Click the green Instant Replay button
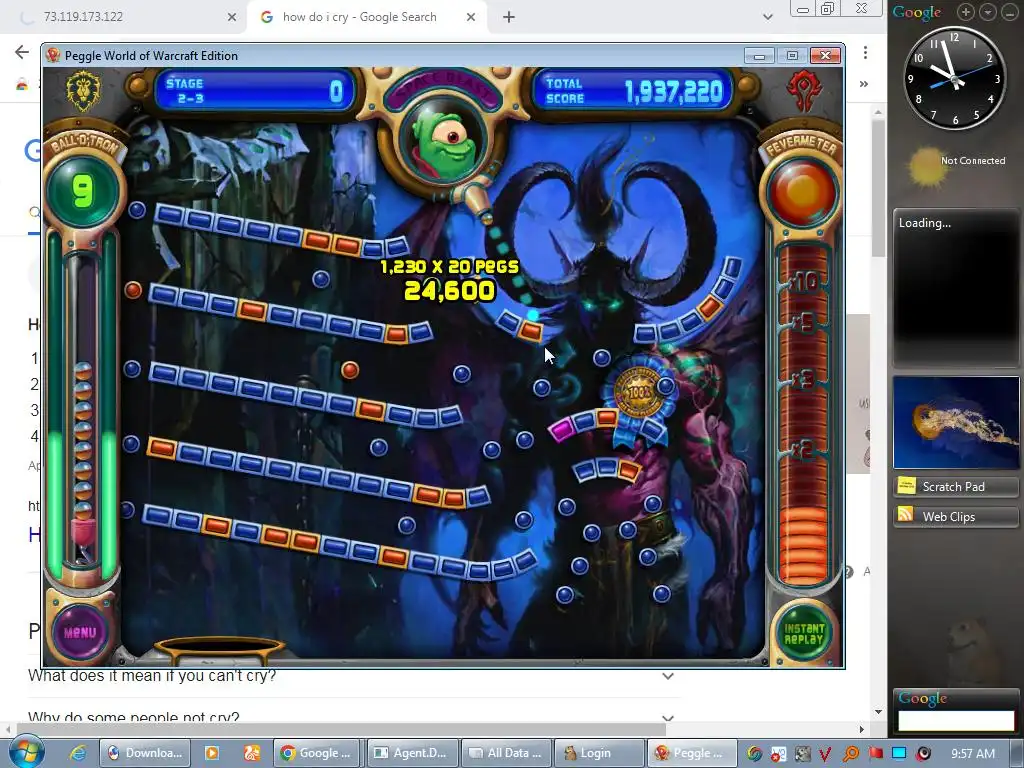Viewport: 1024px width, 768px height. click(804, 633)
